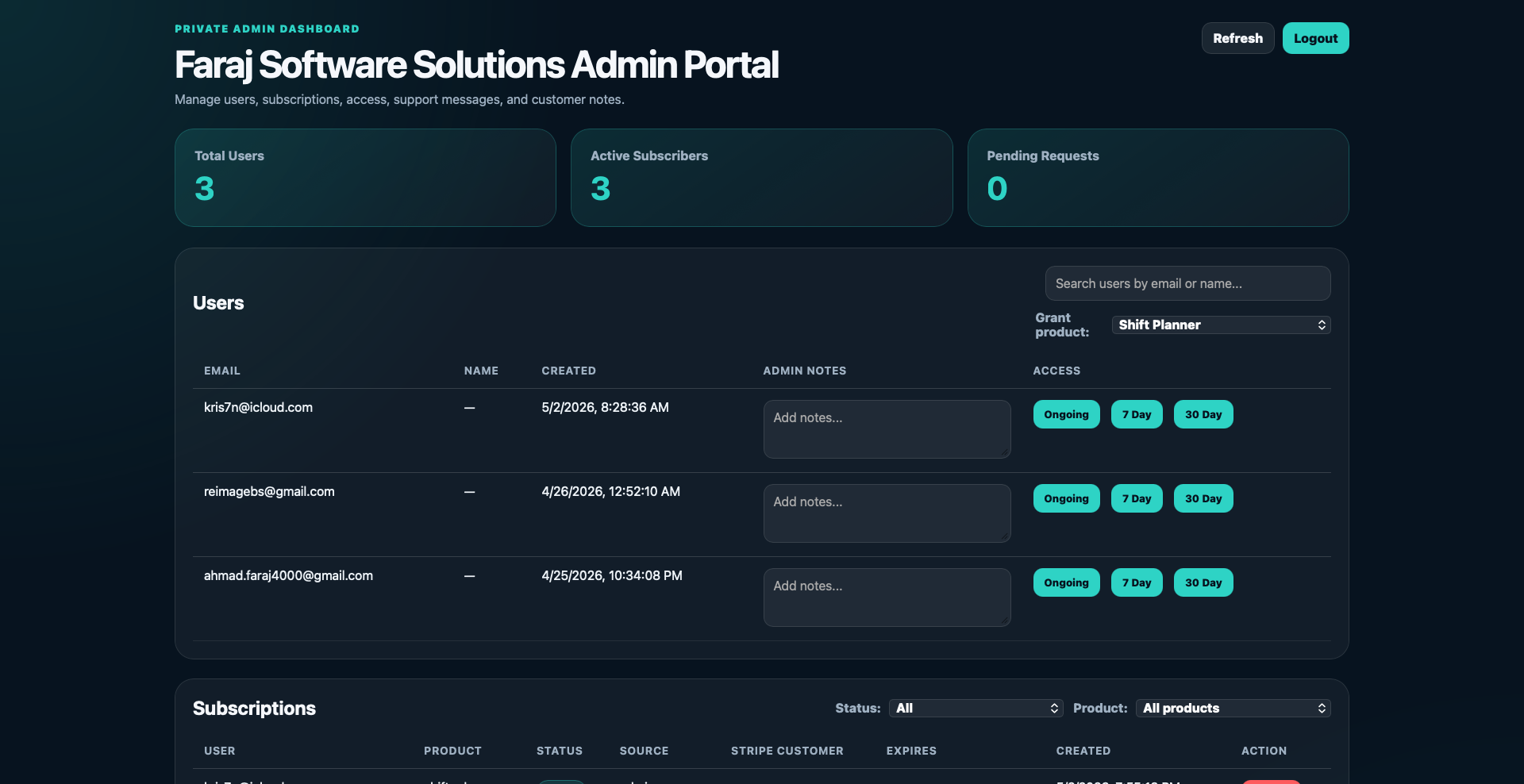Viewport: 1524px width, 784px height.
Task: Grant 7 Day access to kris7n@icloud.com
Action: click(1137, 414)
